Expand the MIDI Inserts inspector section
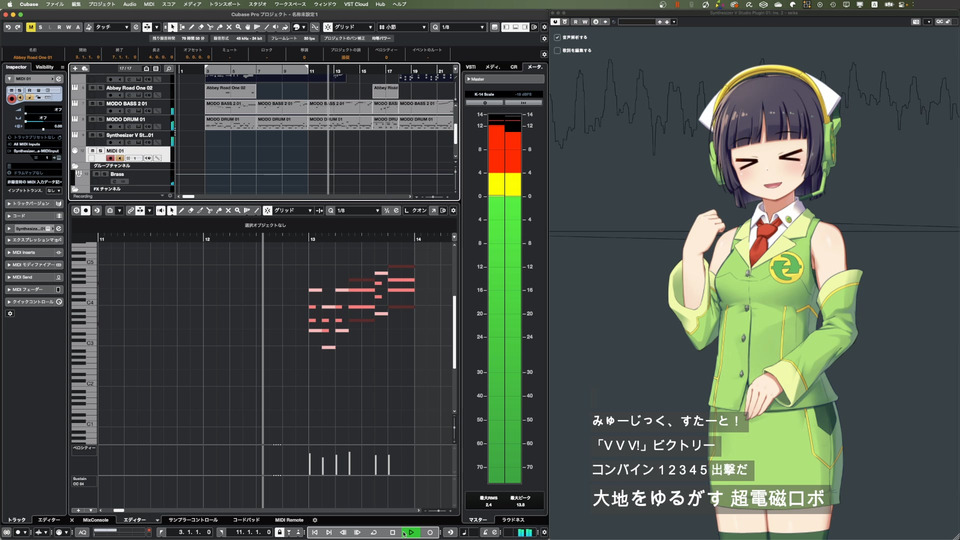The image size is (960, 540). point(34,252)
